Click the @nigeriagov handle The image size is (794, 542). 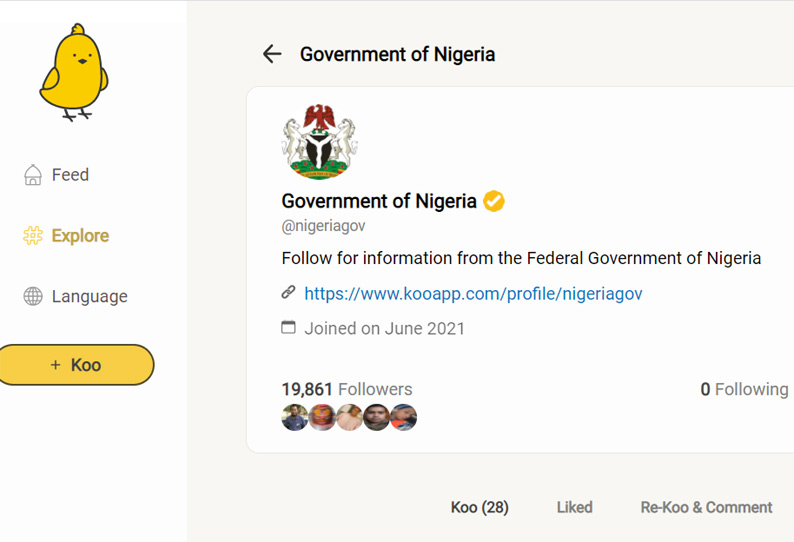(x=323, y=226)
